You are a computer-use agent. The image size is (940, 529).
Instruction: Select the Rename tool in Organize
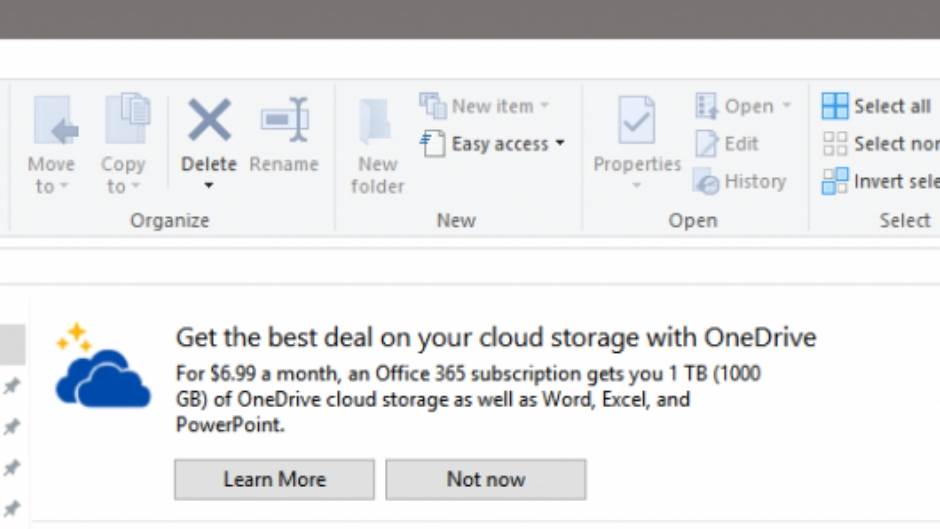(x=284, y=122)
